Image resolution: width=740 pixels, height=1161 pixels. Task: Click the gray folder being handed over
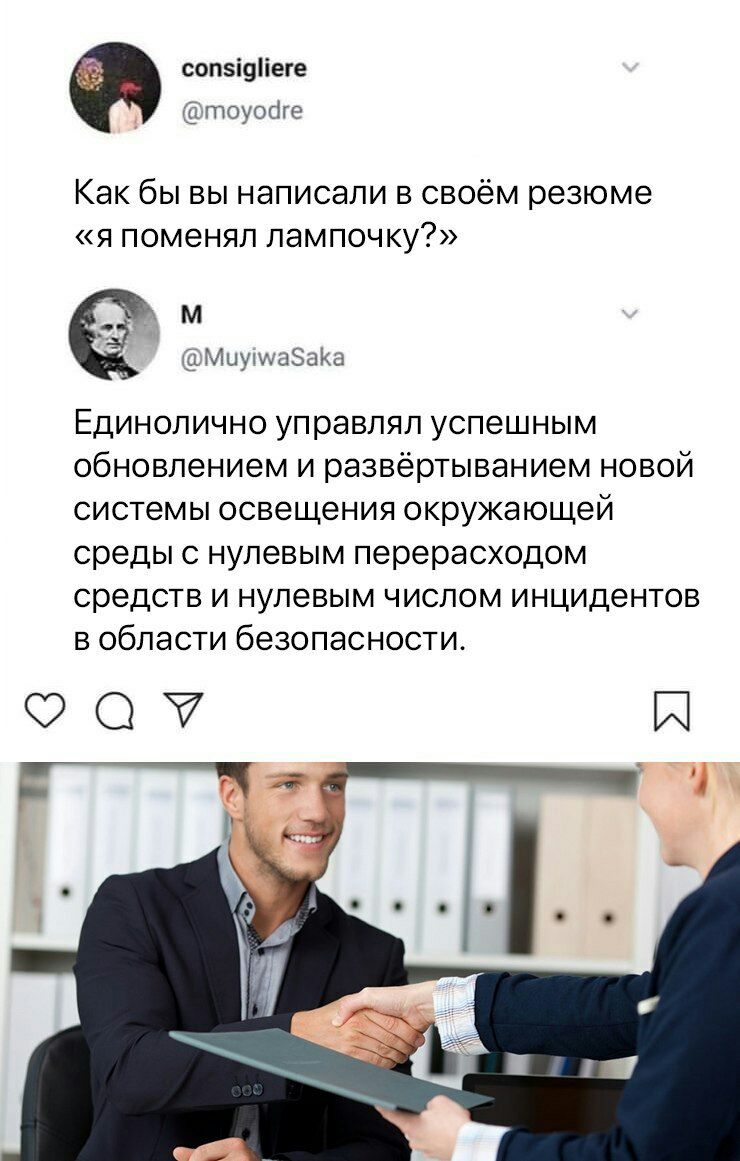(330, 1069)
